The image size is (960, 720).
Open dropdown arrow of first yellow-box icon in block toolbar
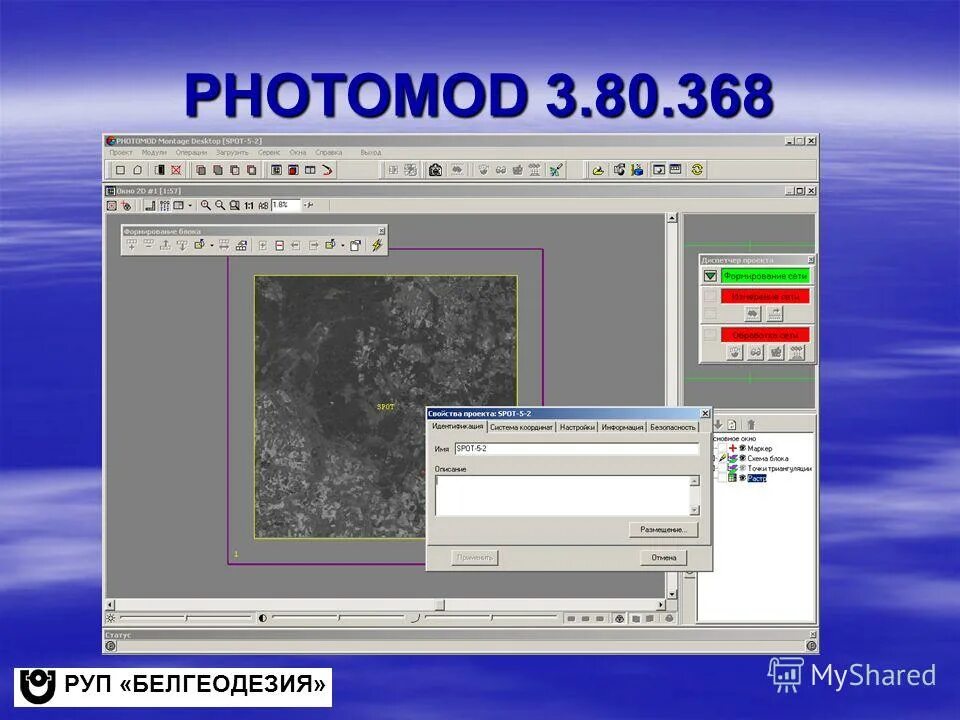(x=212, y=246)
